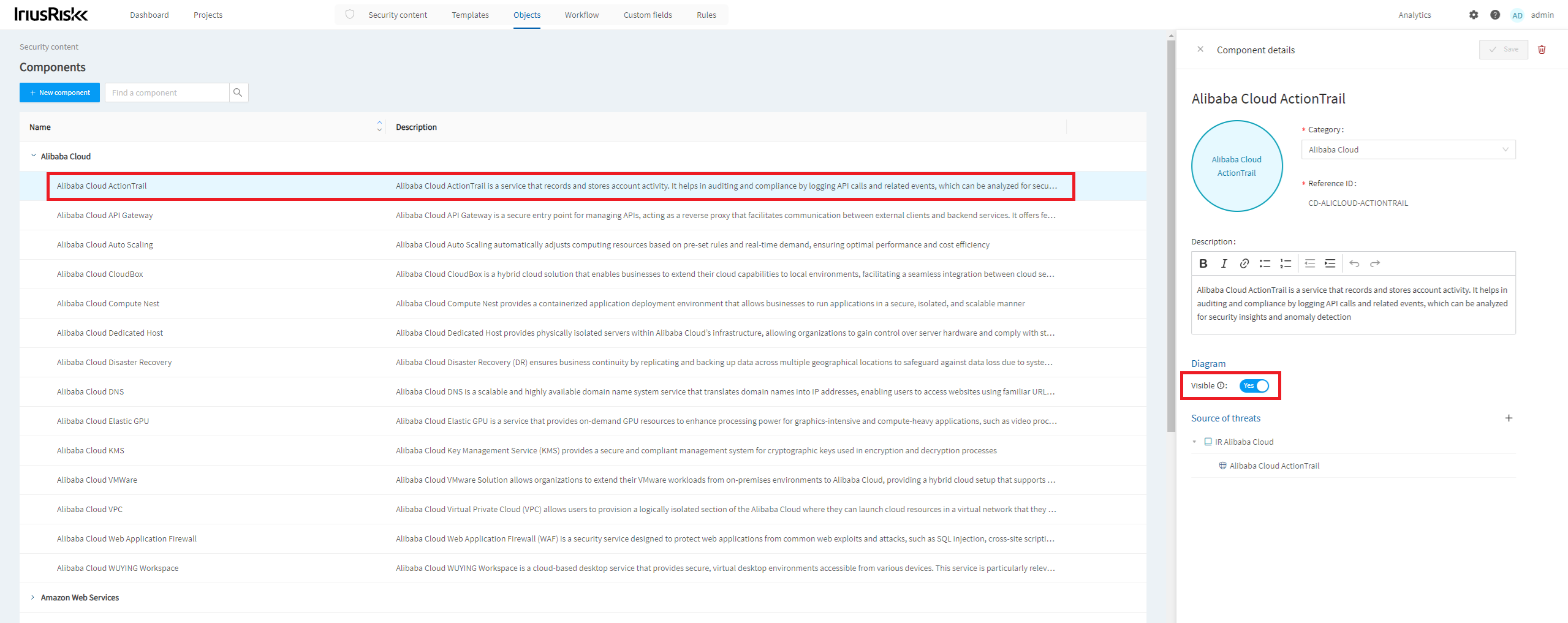This screenshot has width=1568, height=623.
Task: Create a bulleted list in the description
Action: point(1265,263)
